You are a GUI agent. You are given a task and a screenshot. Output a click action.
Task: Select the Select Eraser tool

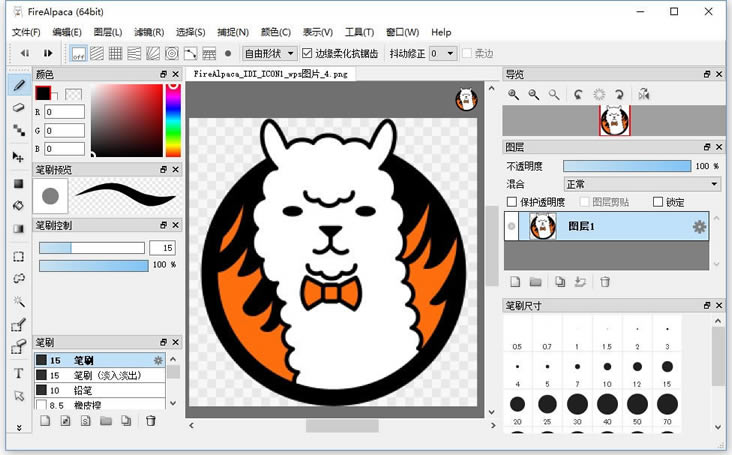click(x=19, y=347)
